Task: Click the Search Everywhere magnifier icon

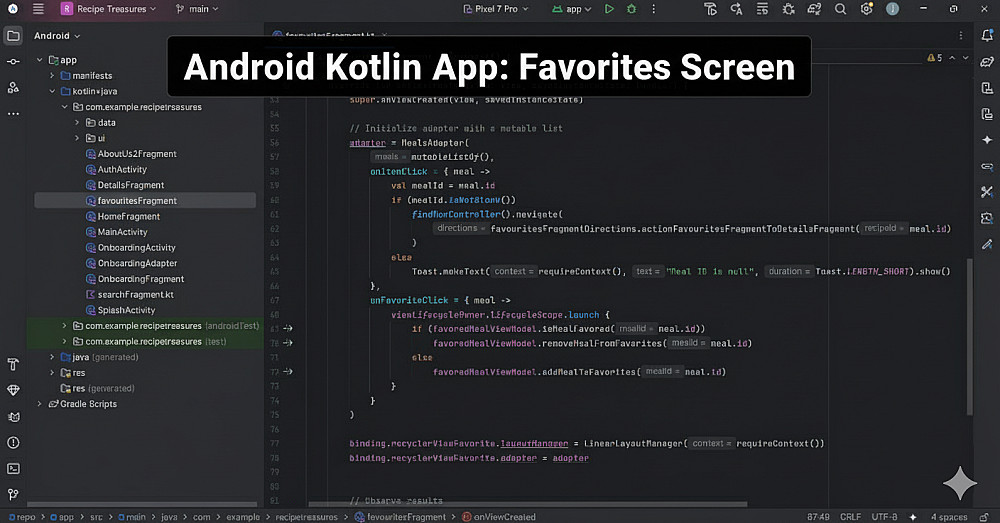Action: tap(841, 9)
